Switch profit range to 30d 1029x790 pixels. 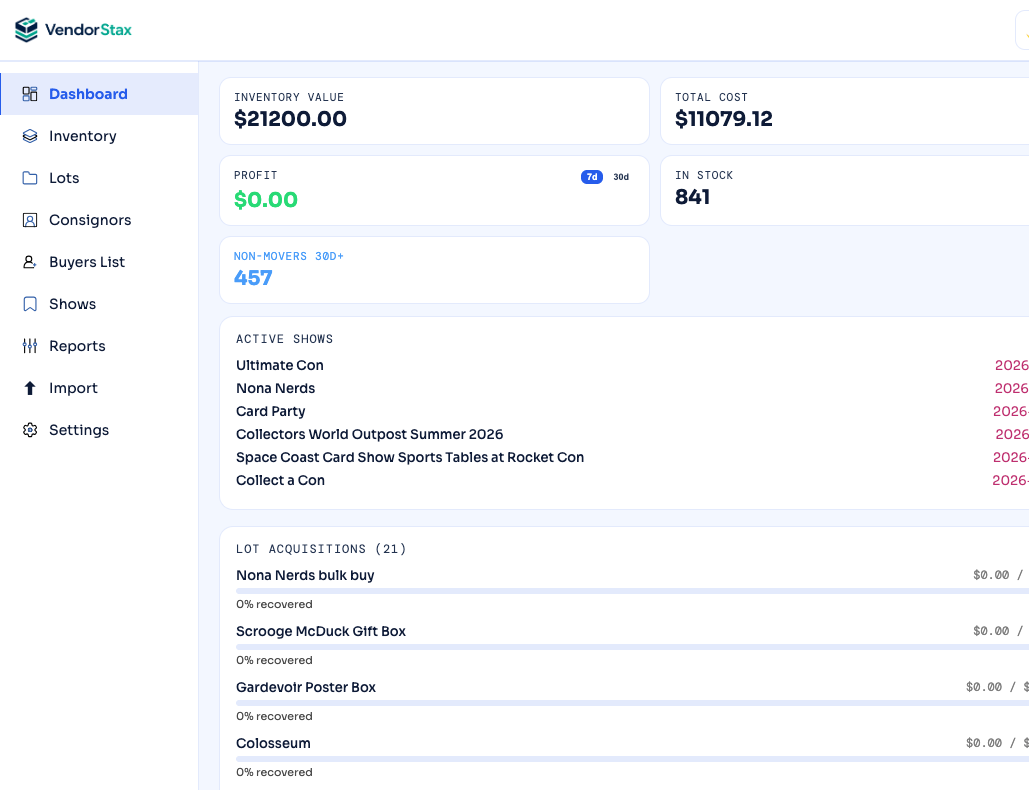point(621,177)
